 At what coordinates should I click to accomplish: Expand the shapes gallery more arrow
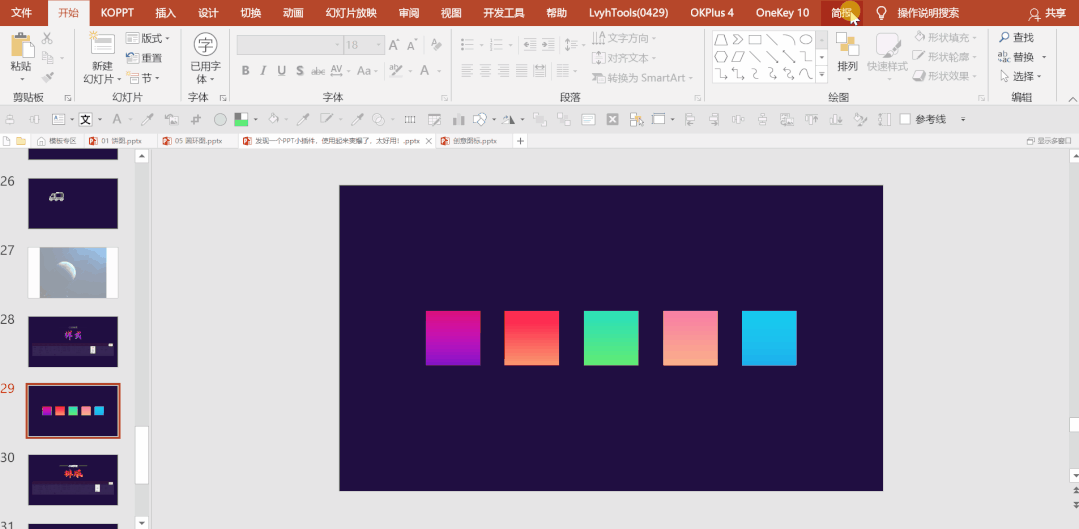coord(822,74)
